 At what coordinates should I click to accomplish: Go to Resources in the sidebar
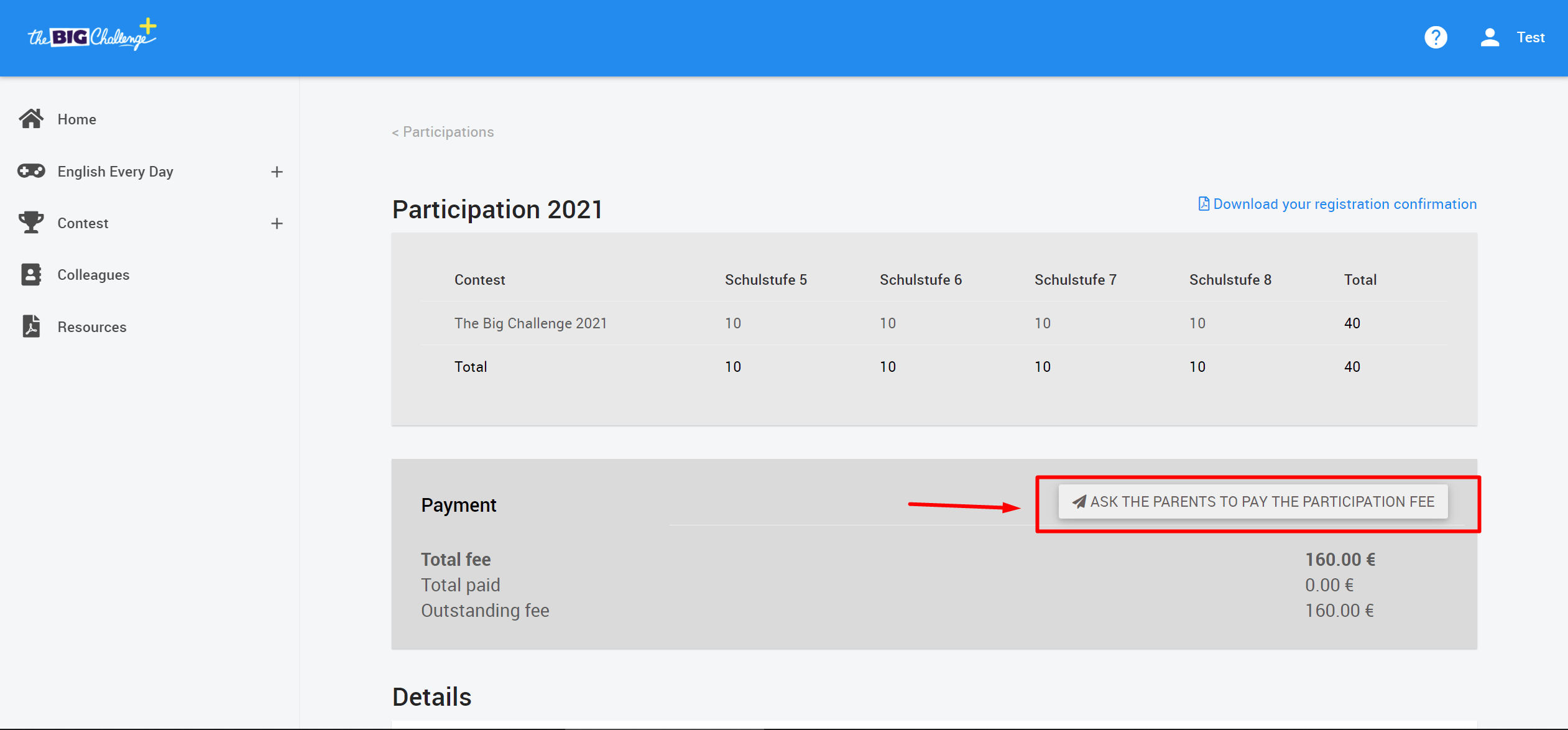click(92, 327)
